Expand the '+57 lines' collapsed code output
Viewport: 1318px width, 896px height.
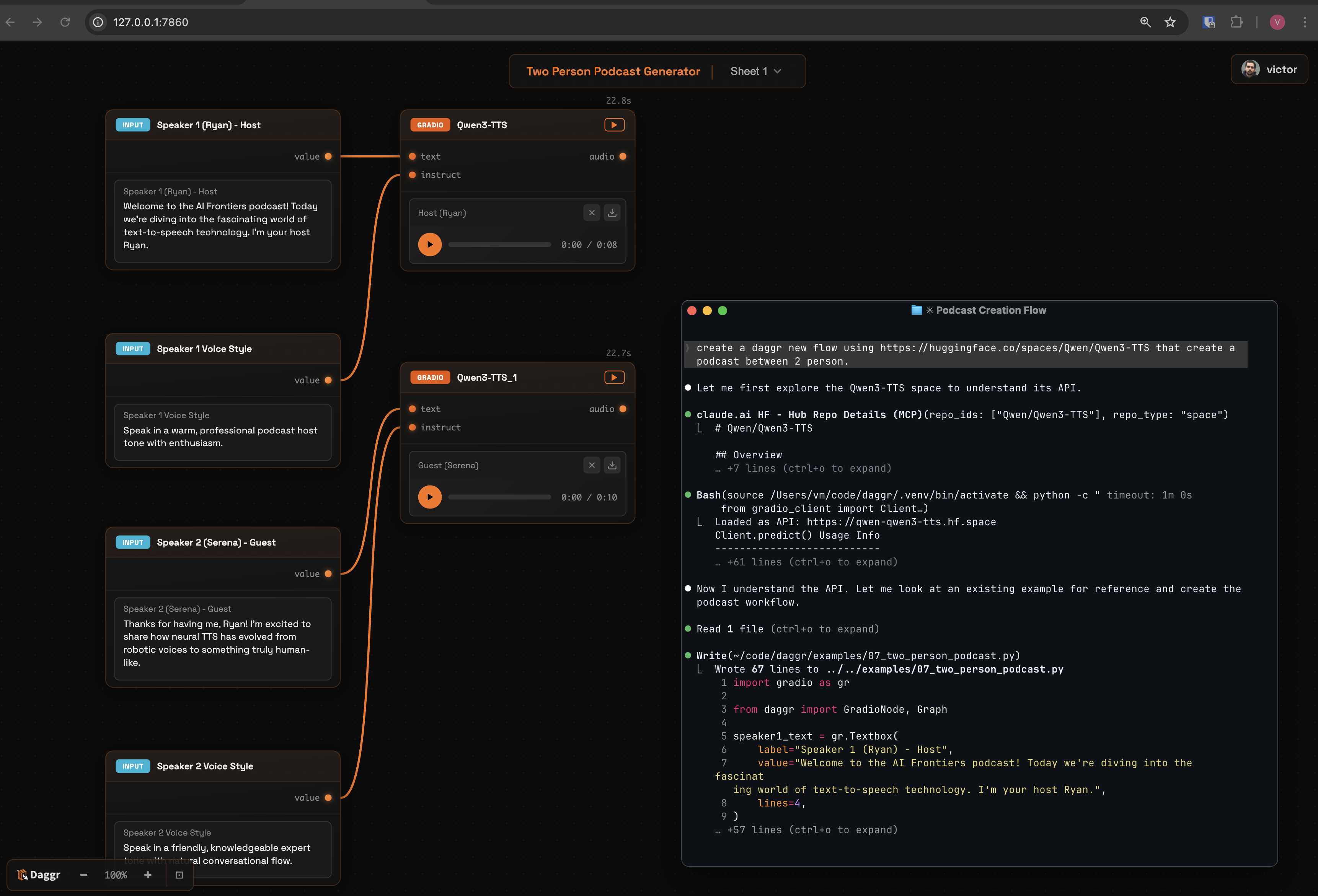click(x=806, y=830)
